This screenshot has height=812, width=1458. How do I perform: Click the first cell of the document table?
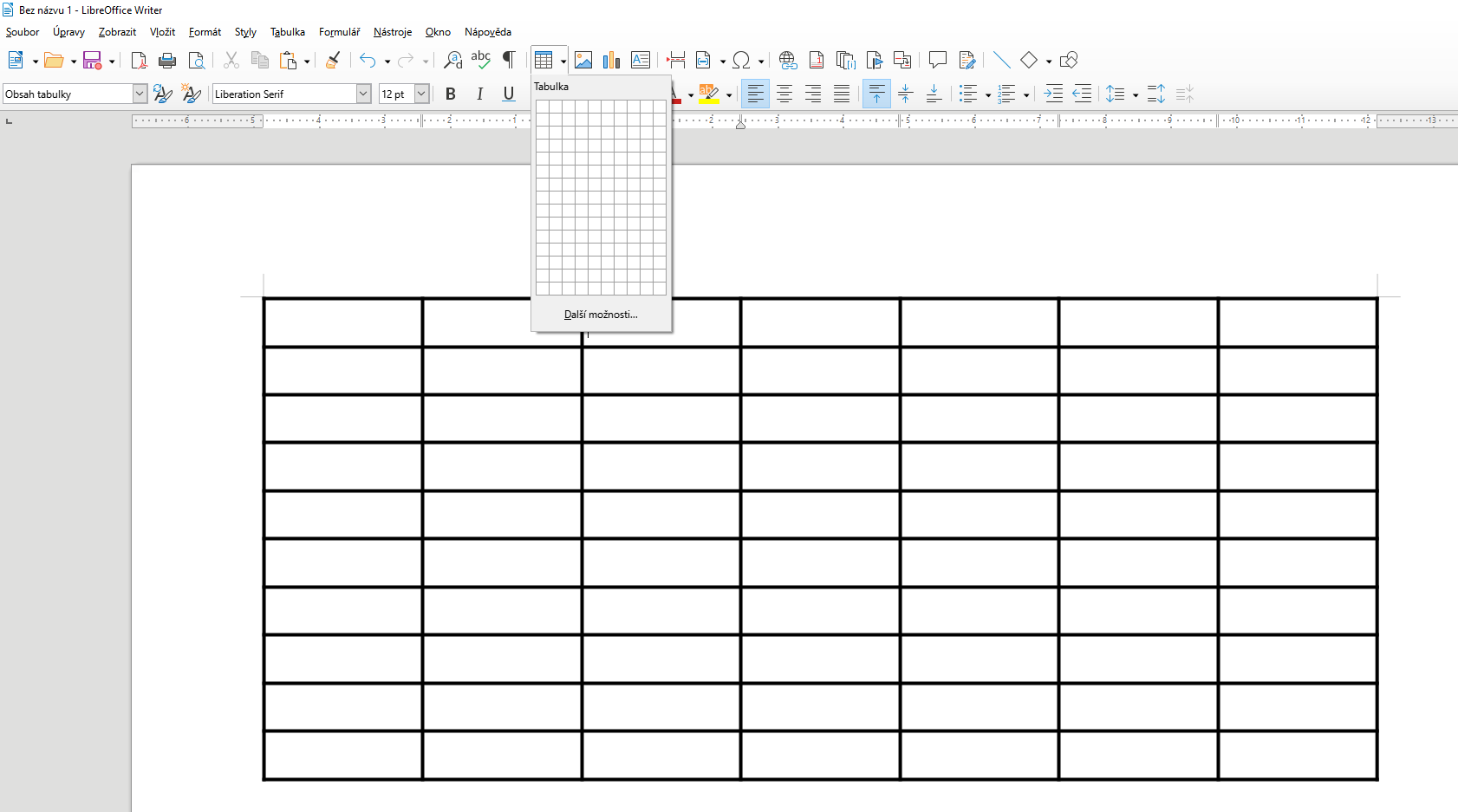coord(342,323)
